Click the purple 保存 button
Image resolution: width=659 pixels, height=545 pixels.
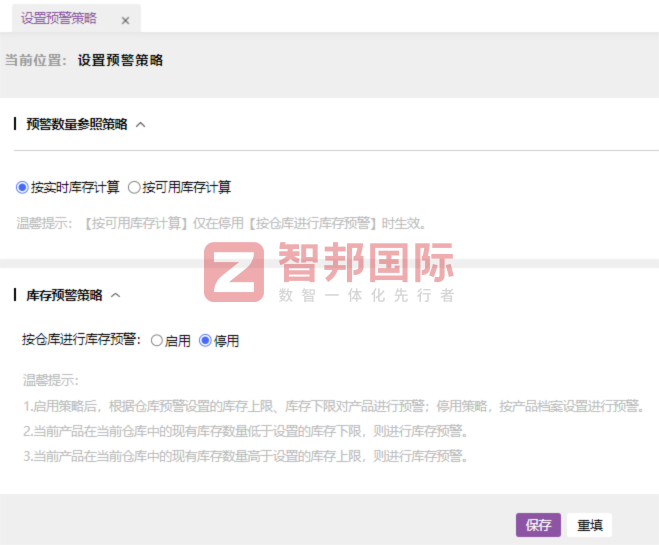538,525
